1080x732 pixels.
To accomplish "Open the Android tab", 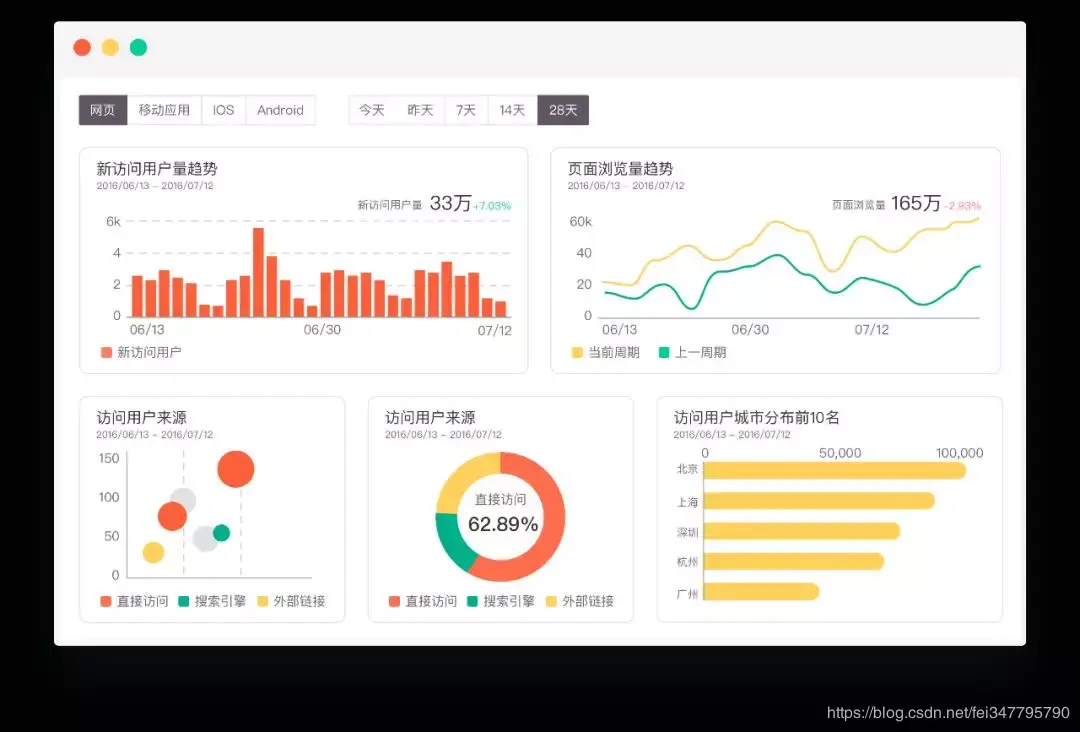I will click(x=280, y=110).
